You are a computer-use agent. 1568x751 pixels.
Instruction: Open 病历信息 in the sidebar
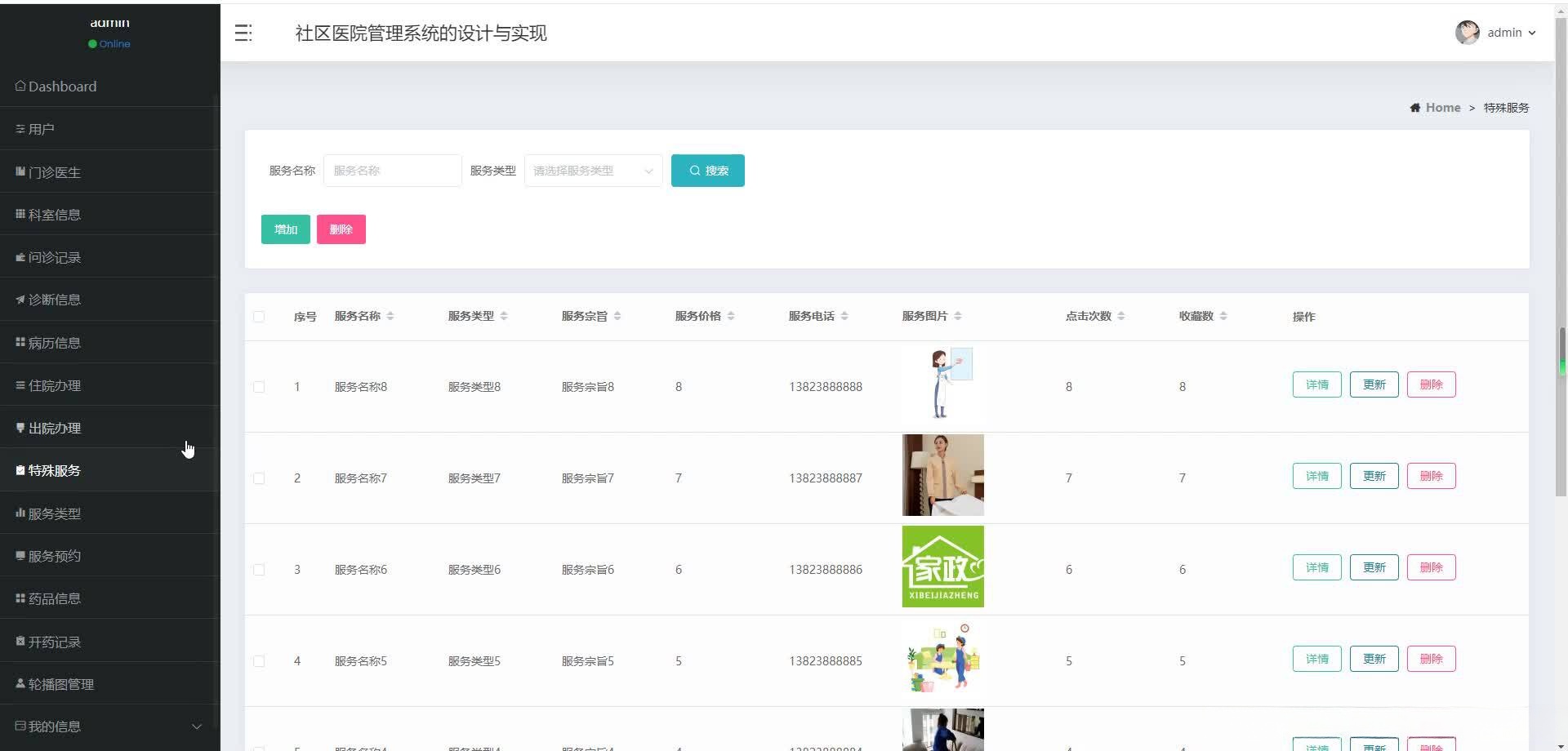pos(109,343)
